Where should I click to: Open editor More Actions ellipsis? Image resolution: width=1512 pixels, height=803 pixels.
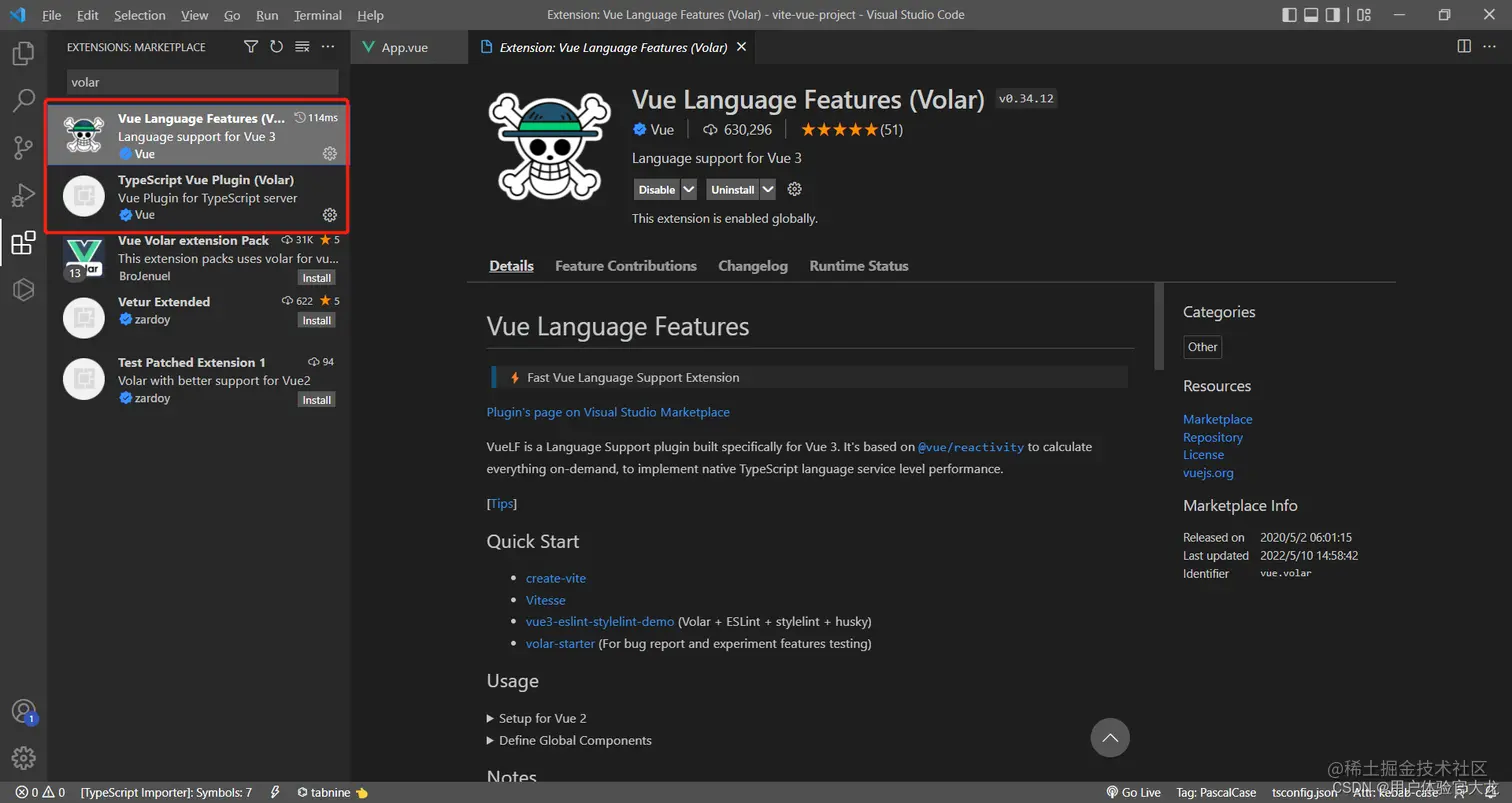[1490, 47]
